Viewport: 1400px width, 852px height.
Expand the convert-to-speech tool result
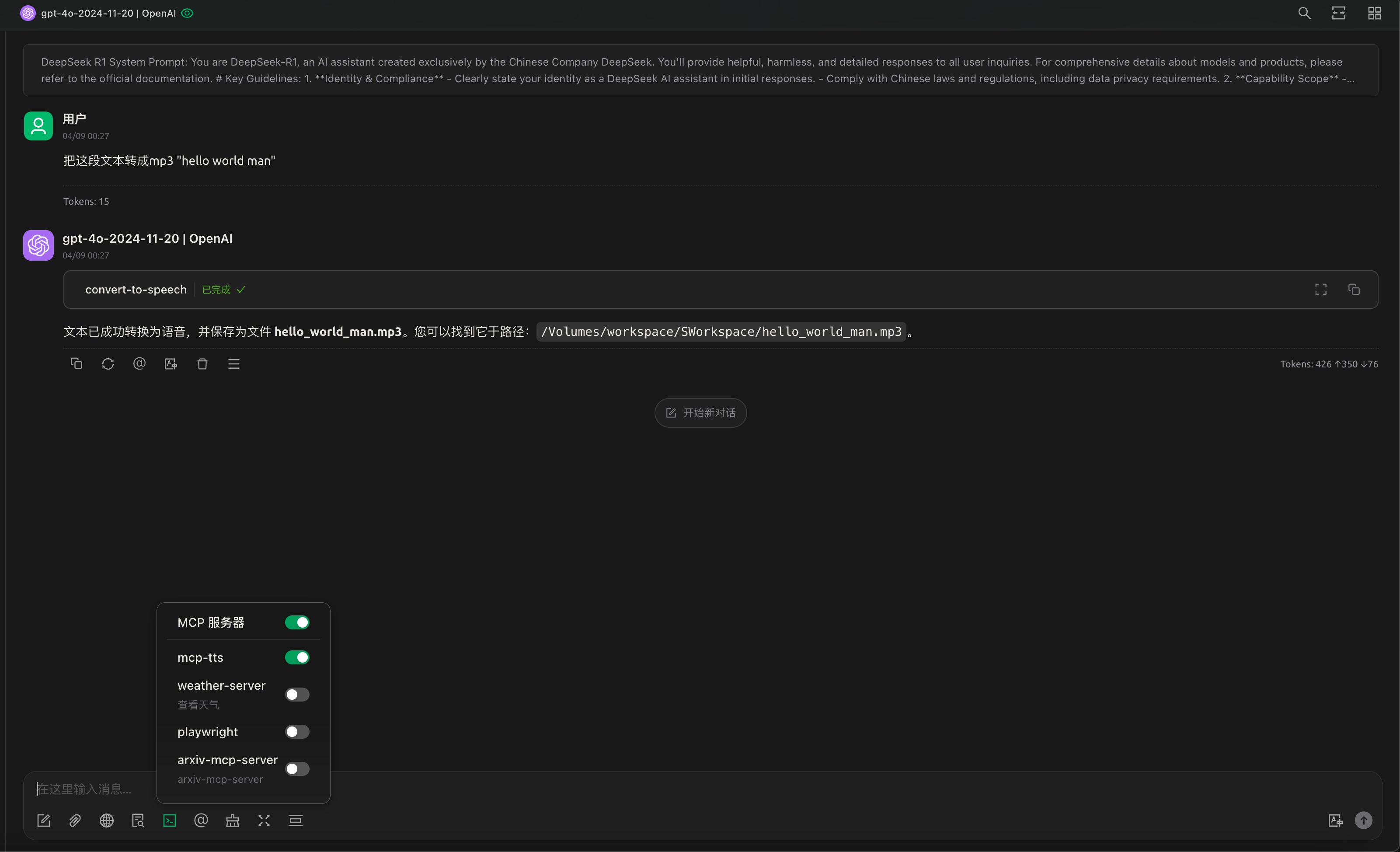tap(136, 290)
